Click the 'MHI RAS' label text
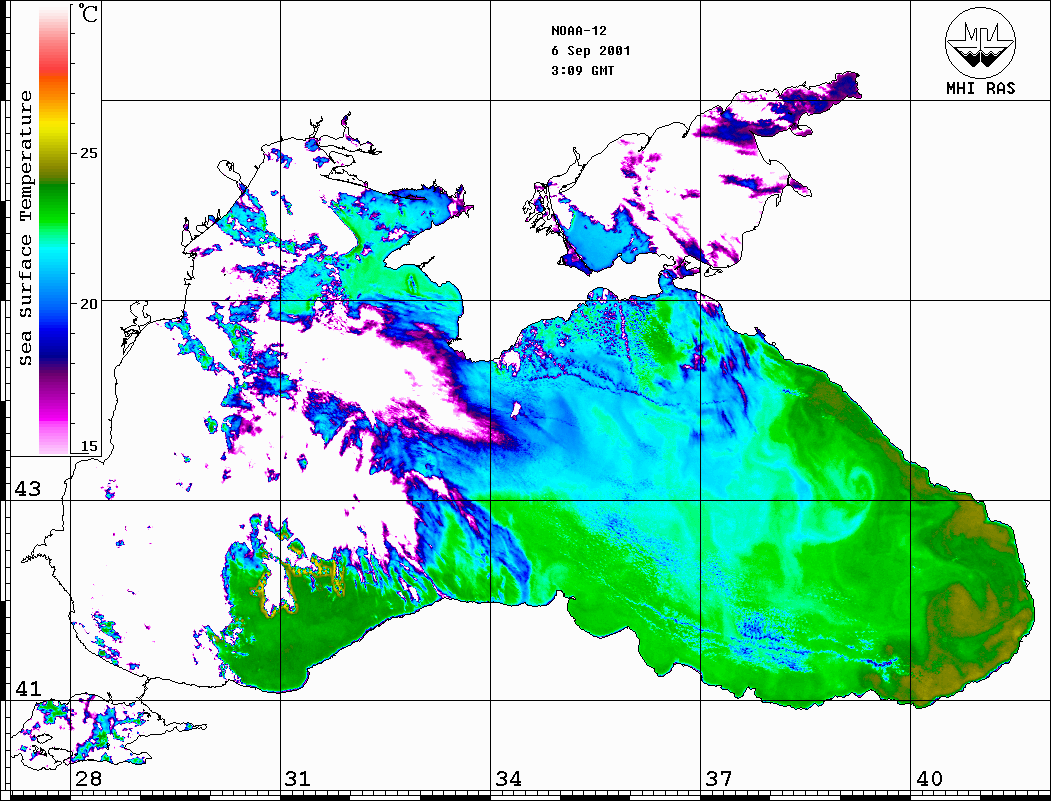This screenshot has height=801, width=1051. 980,88
